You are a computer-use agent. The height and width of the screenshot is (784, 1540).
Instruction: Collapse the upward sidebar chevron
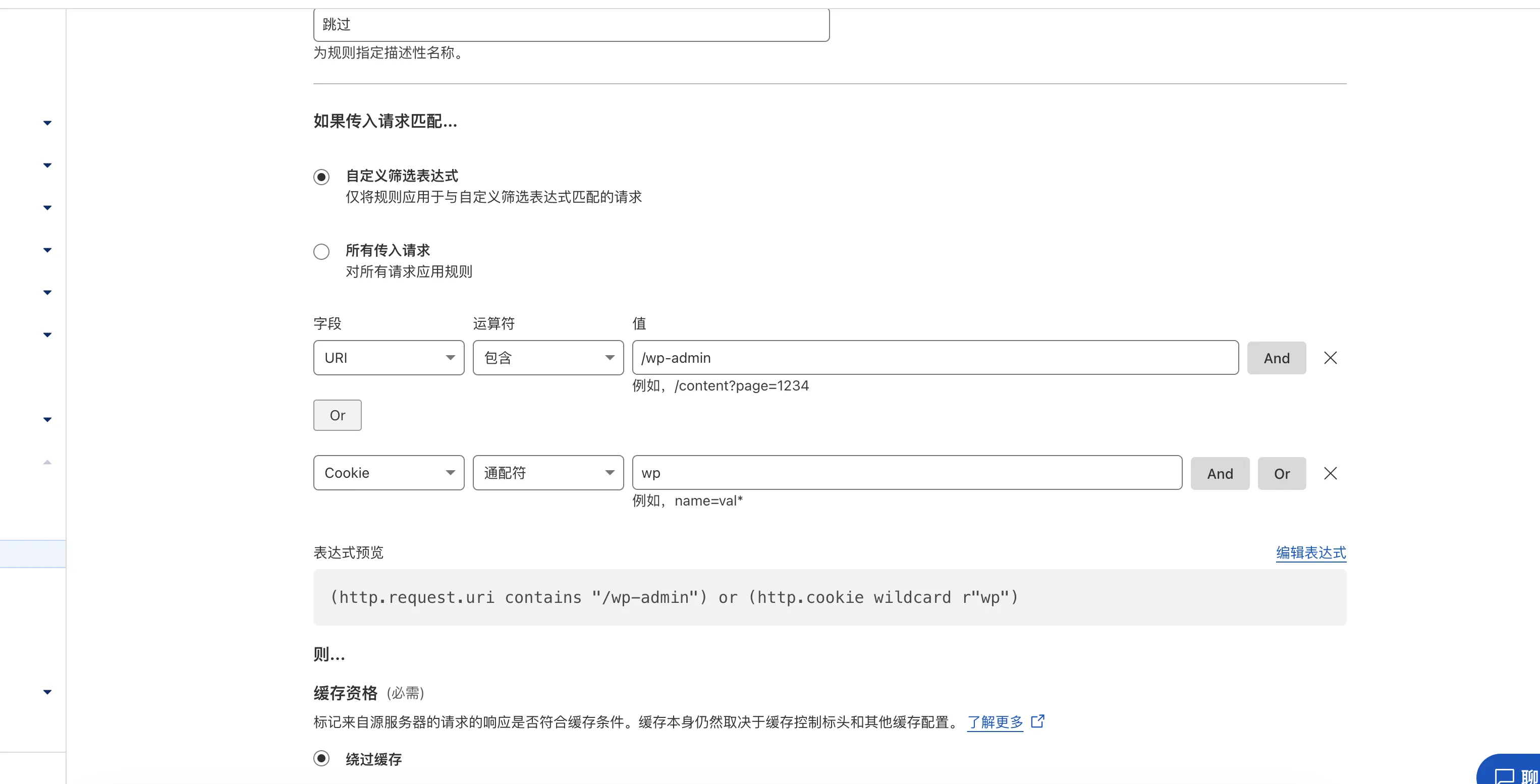[47, 462]
